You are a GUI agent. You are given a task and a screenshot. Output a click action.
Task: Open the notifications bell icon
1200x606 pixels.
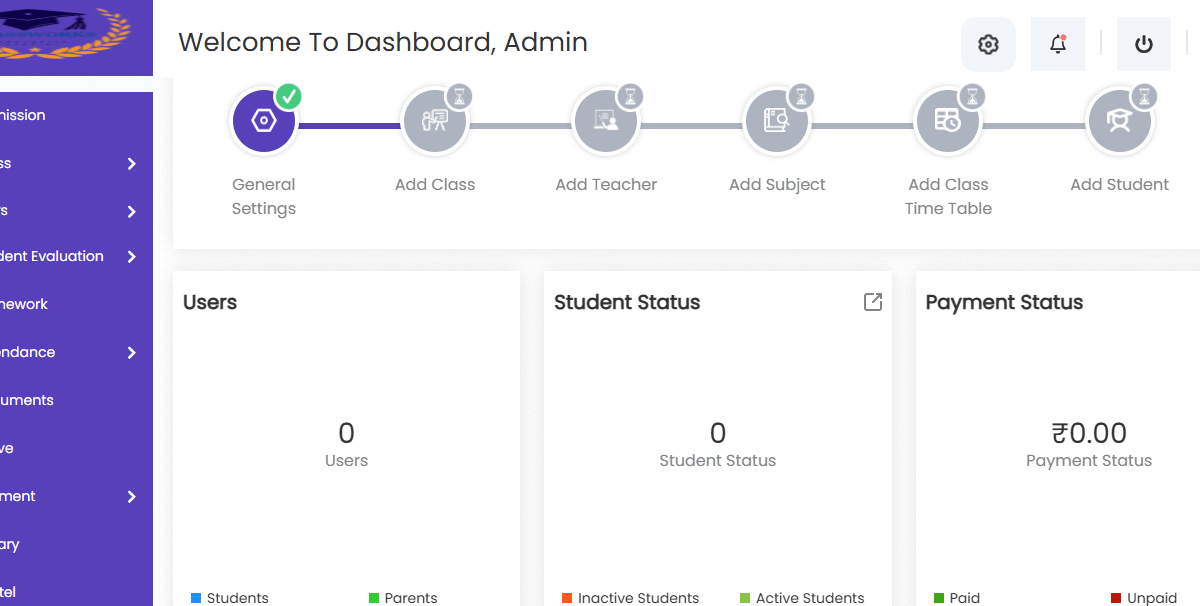pos(1058,44)
